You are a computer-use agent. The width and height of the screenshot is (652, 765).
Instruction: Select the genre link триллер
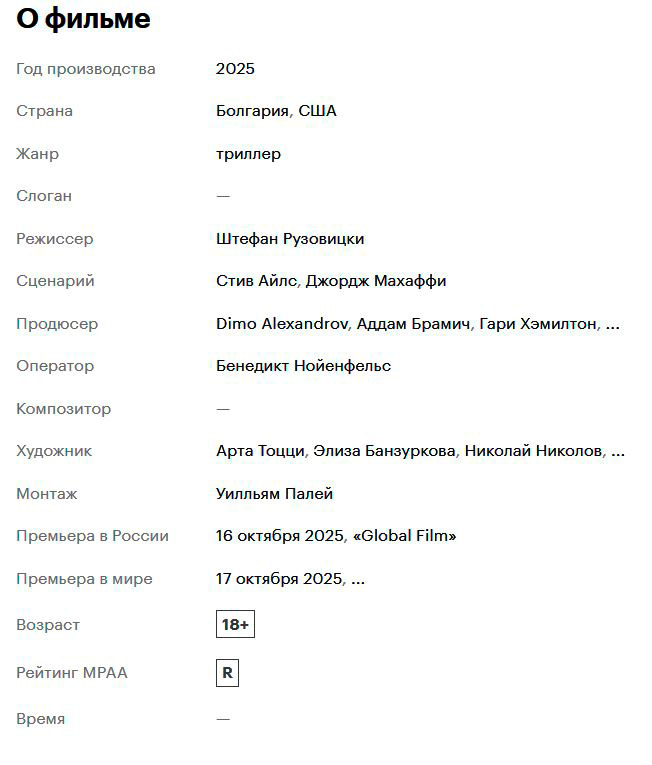pos(248,154)
